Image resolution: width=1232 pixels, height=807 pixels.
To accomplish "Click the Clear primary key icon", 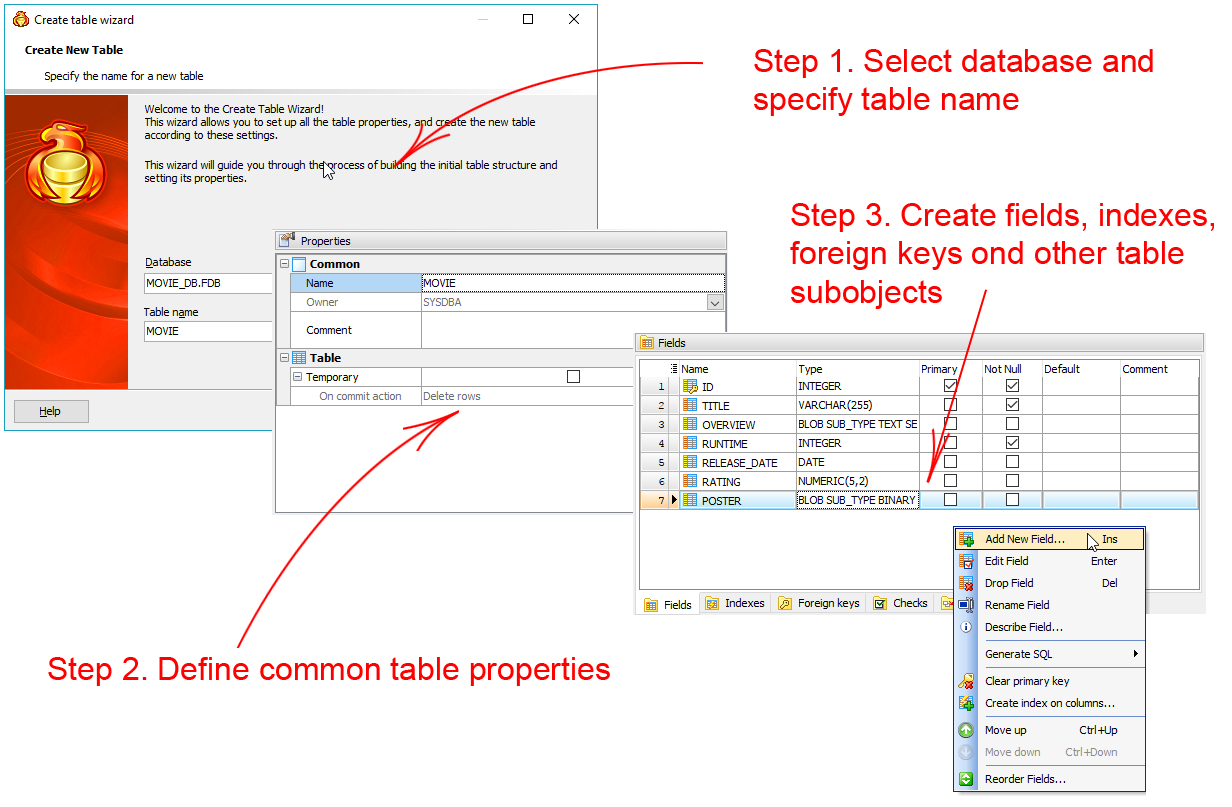I will click(966, 681).
